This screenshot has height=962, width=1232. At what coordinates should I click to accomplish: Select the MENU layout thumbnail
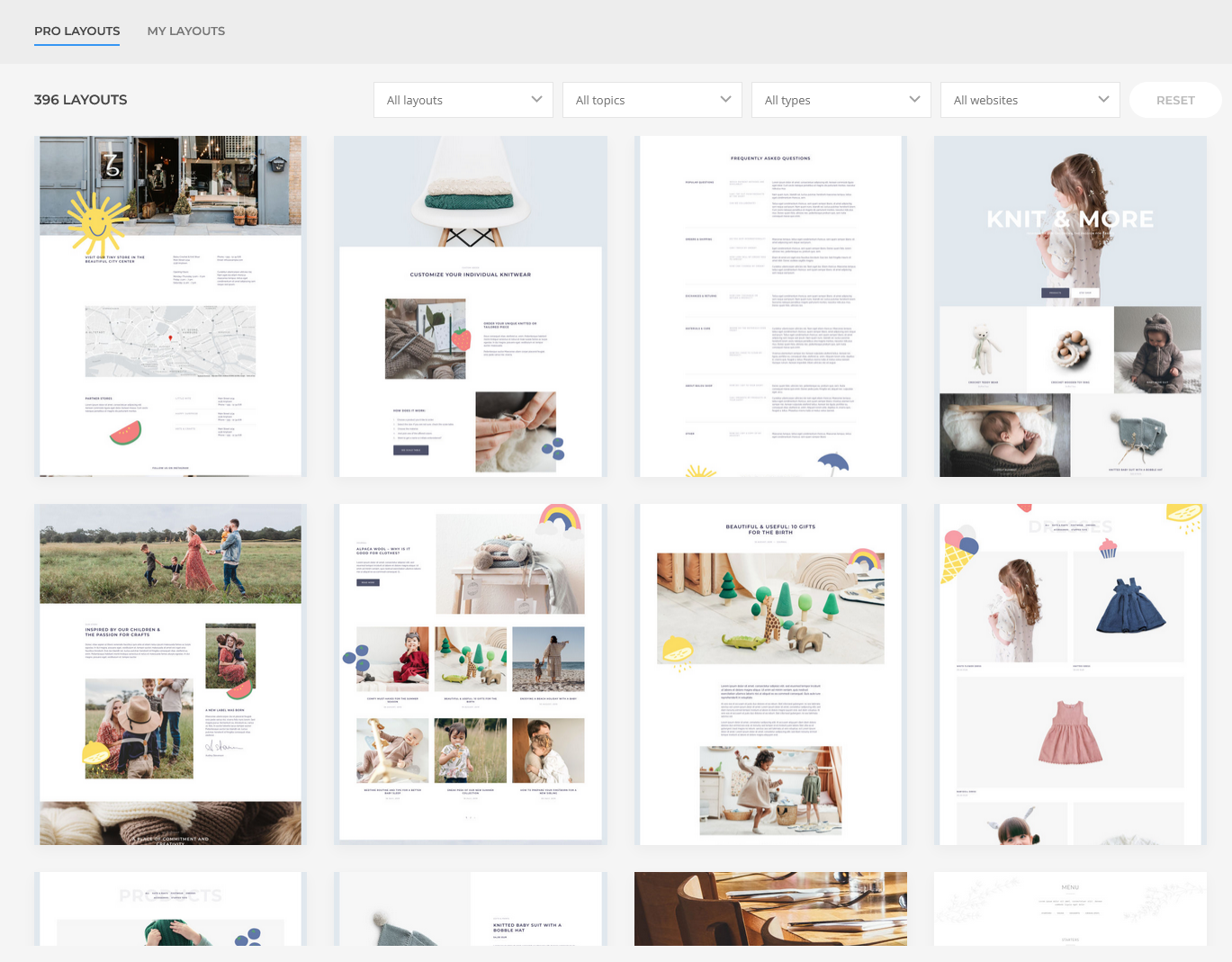(1070, 908)
